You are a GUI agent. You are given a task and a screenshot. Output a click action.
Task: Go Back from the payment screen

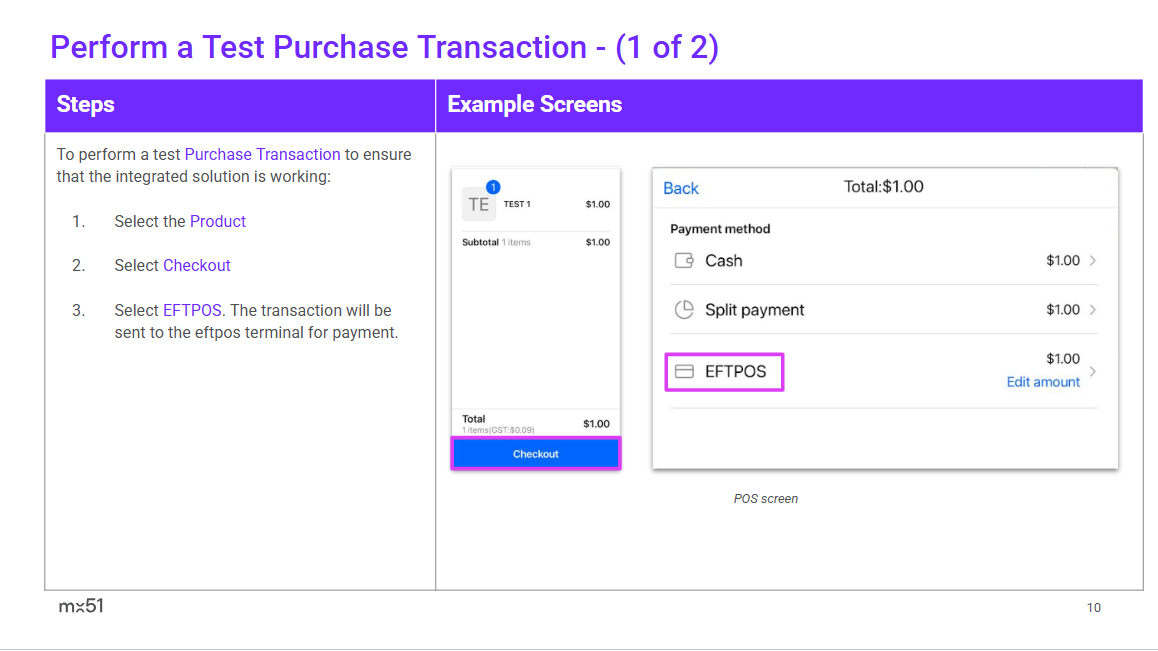(x=681, y=188)
